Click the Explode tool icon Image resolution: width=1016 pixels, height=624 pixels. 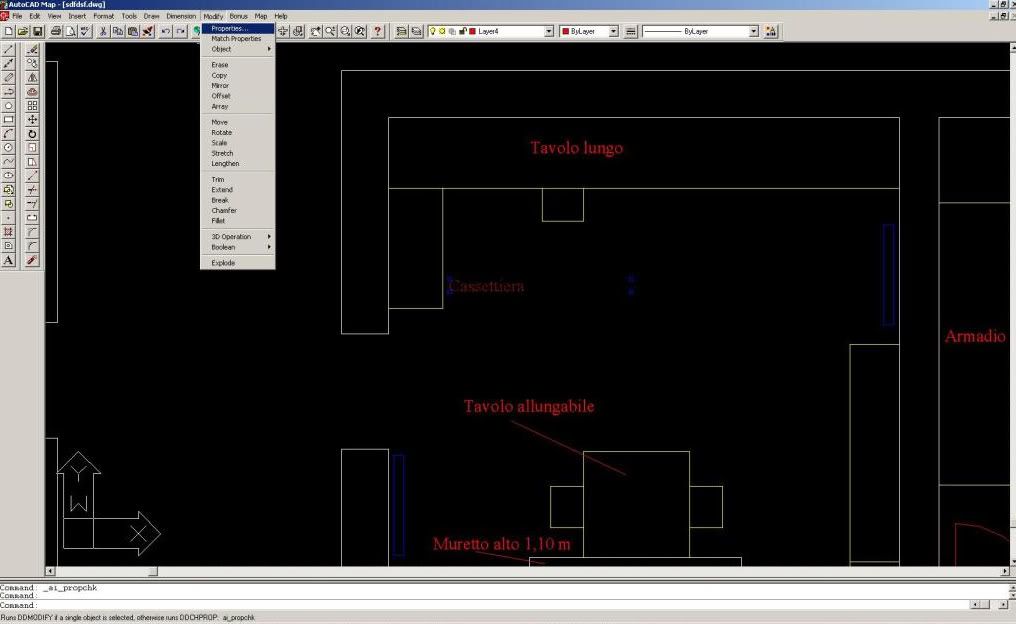tap(32, 260)
